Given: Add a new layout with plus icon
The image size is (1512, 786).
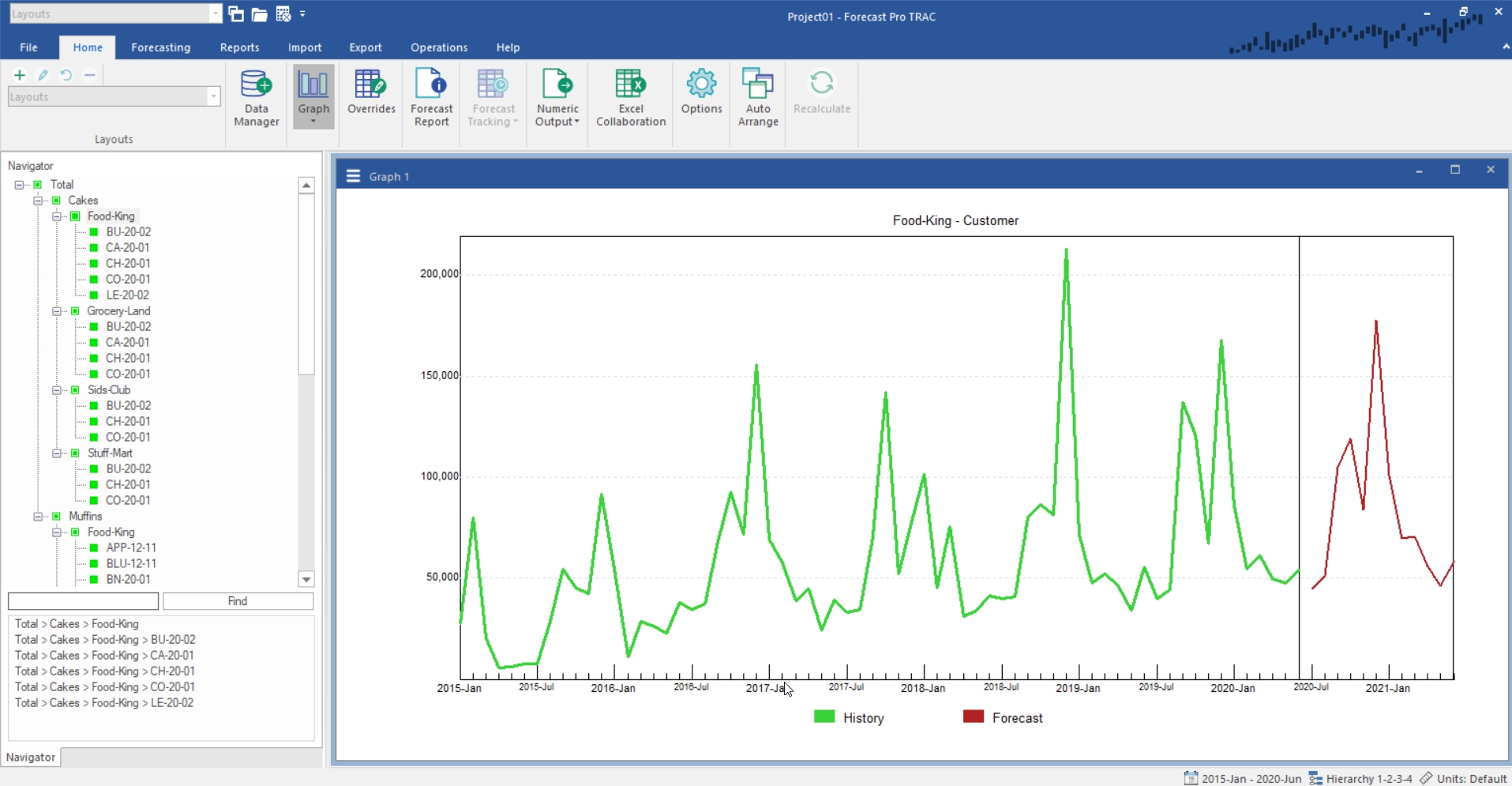Looking at the screenshot, I should point(20,75).
